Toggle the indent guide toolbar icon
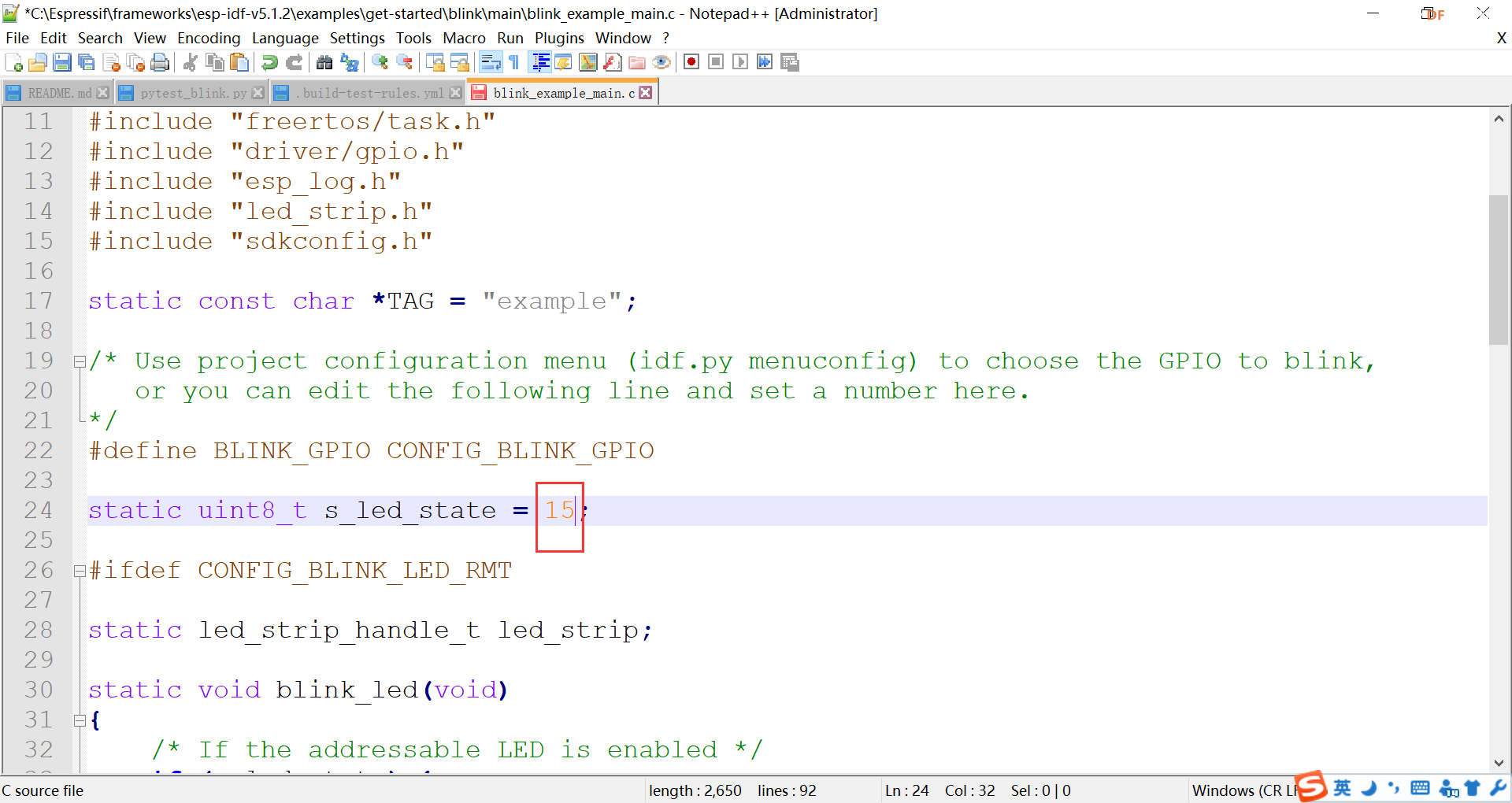1512x803 pixels. click(540, 62)
